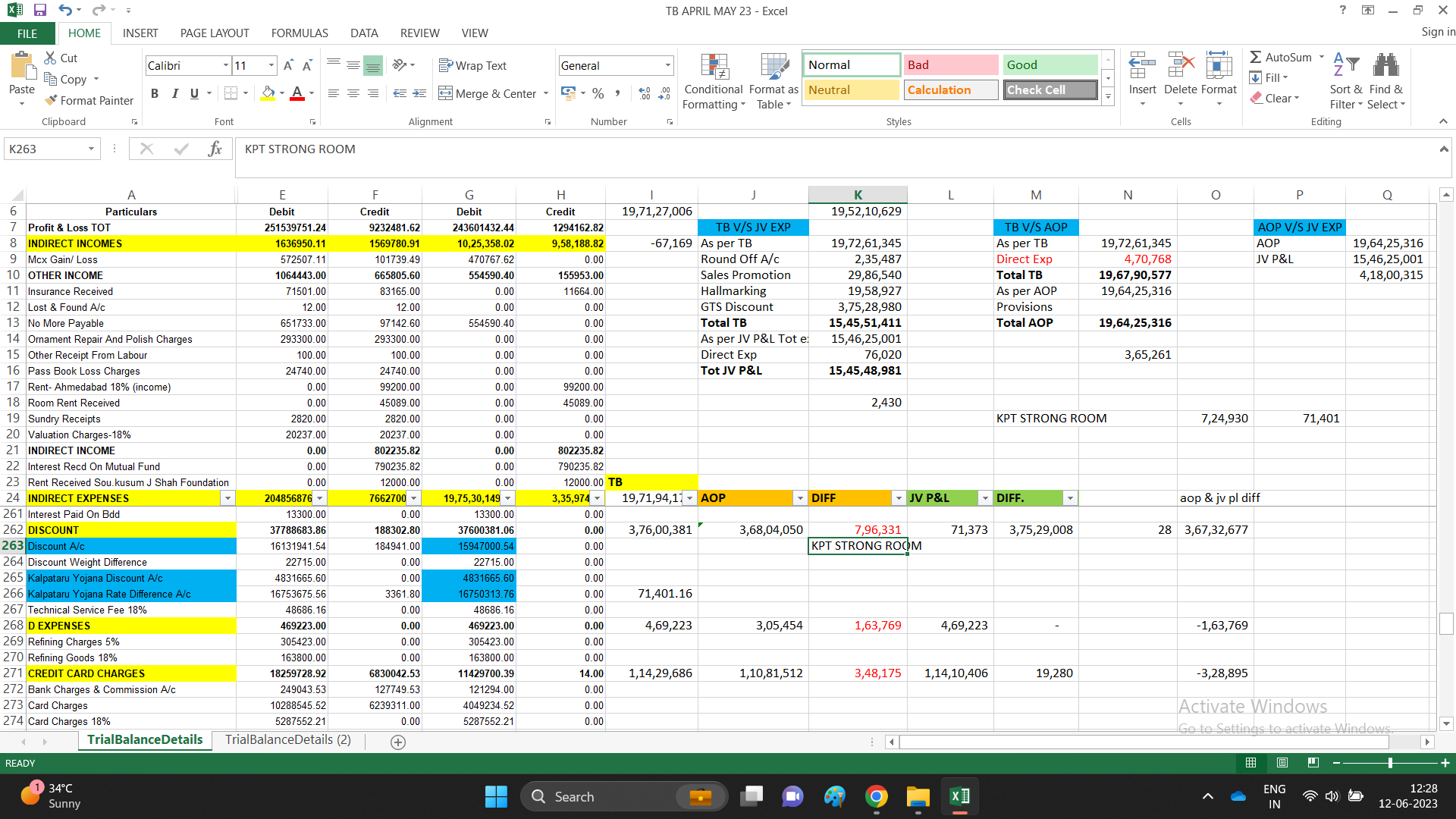The image size is (1456, 819).
Task: Click the Delete cells icon
Action: [1181, 66]
